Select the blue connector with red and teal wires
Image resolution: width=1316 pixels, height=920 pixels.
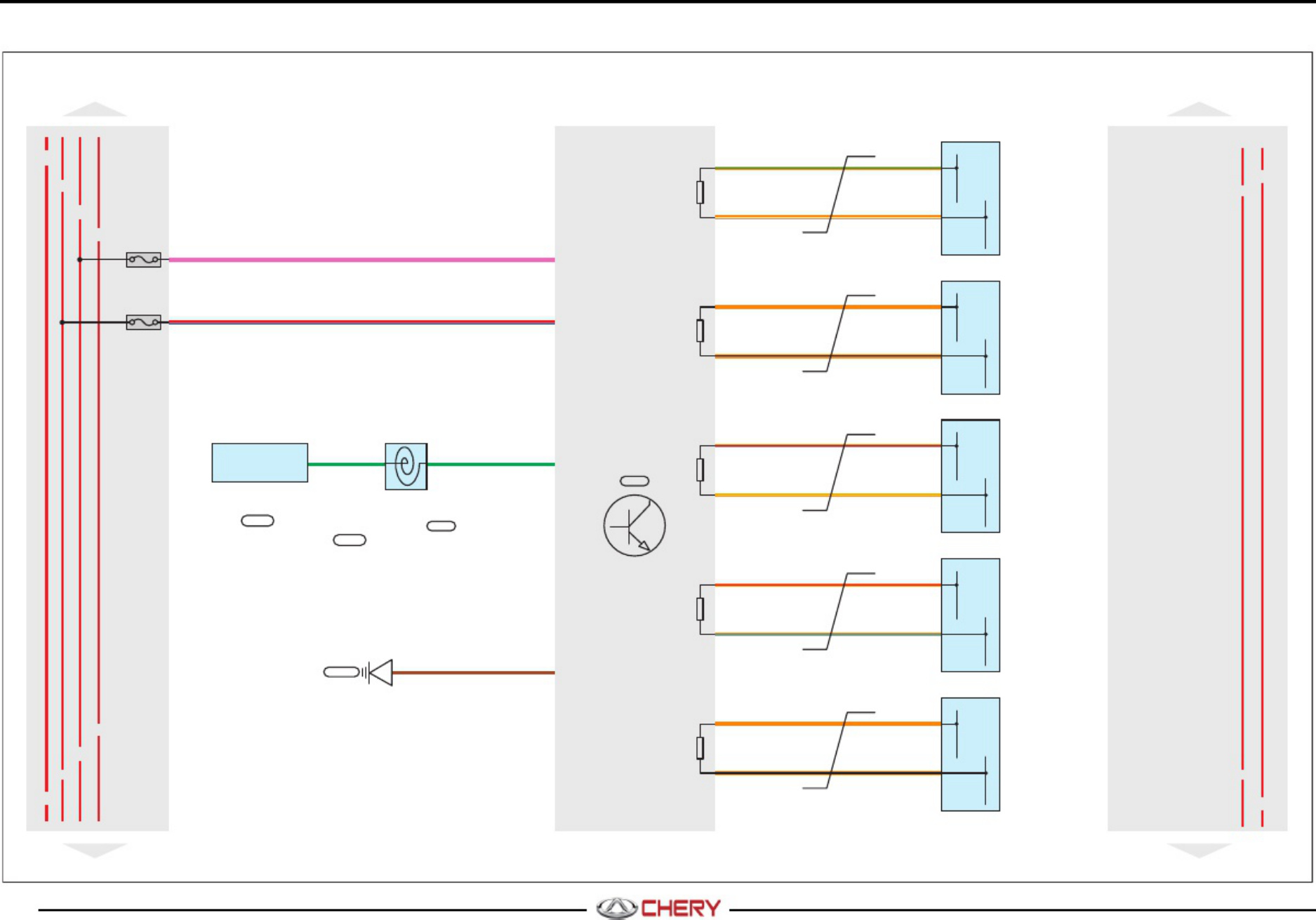[x=970, y=615]
